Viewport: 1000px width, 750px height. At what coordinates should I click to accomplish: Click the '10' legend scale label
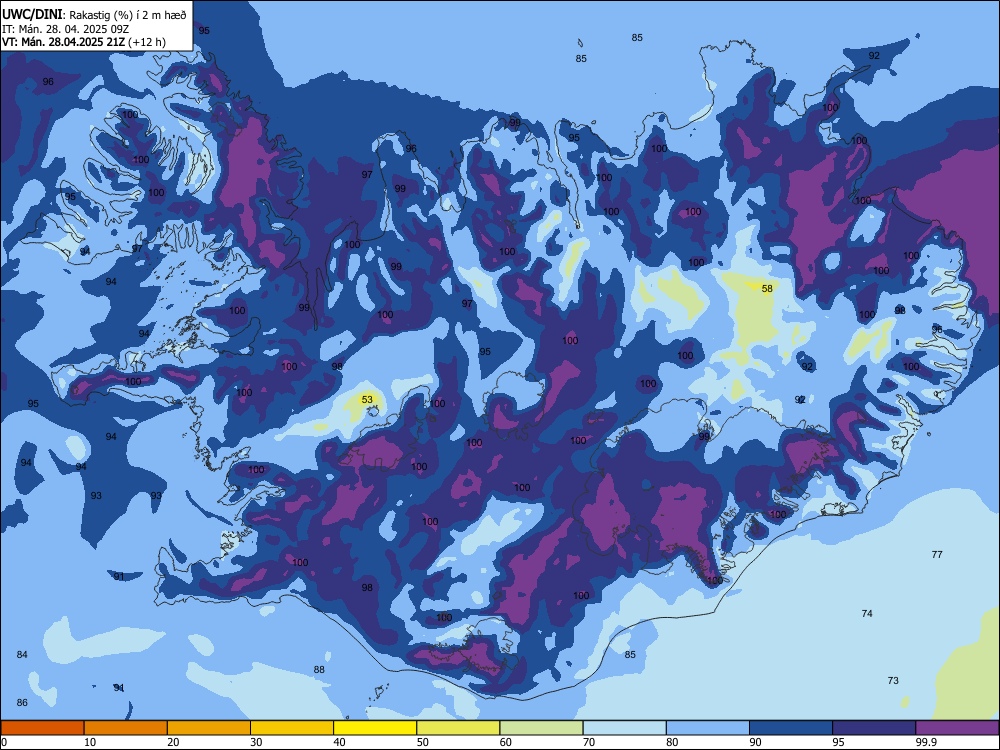pos(90,742)
